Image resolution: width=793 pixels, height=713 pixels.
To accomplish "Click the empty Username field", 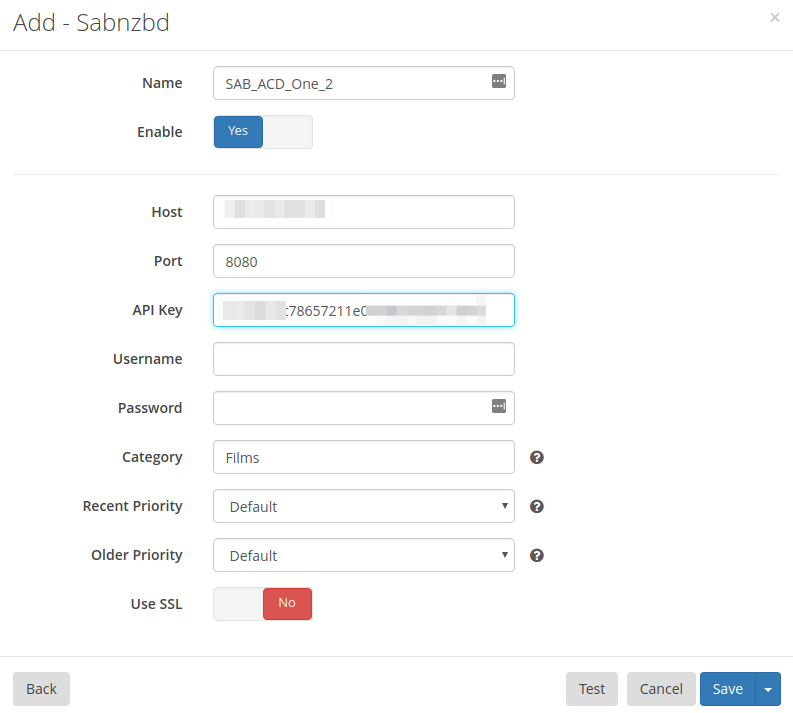I will pyautogui.click(x=364, y=359).
